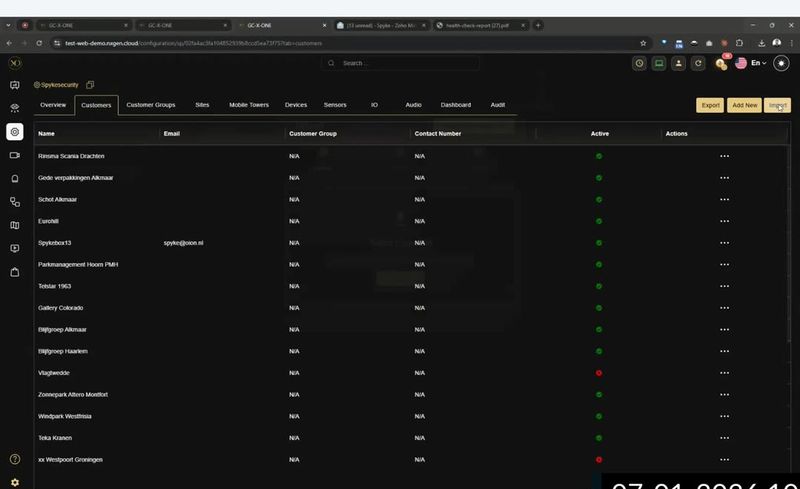Focus the Search input field
The height and width of the screenshot is (489, 800).
click(x=401, y=63)
